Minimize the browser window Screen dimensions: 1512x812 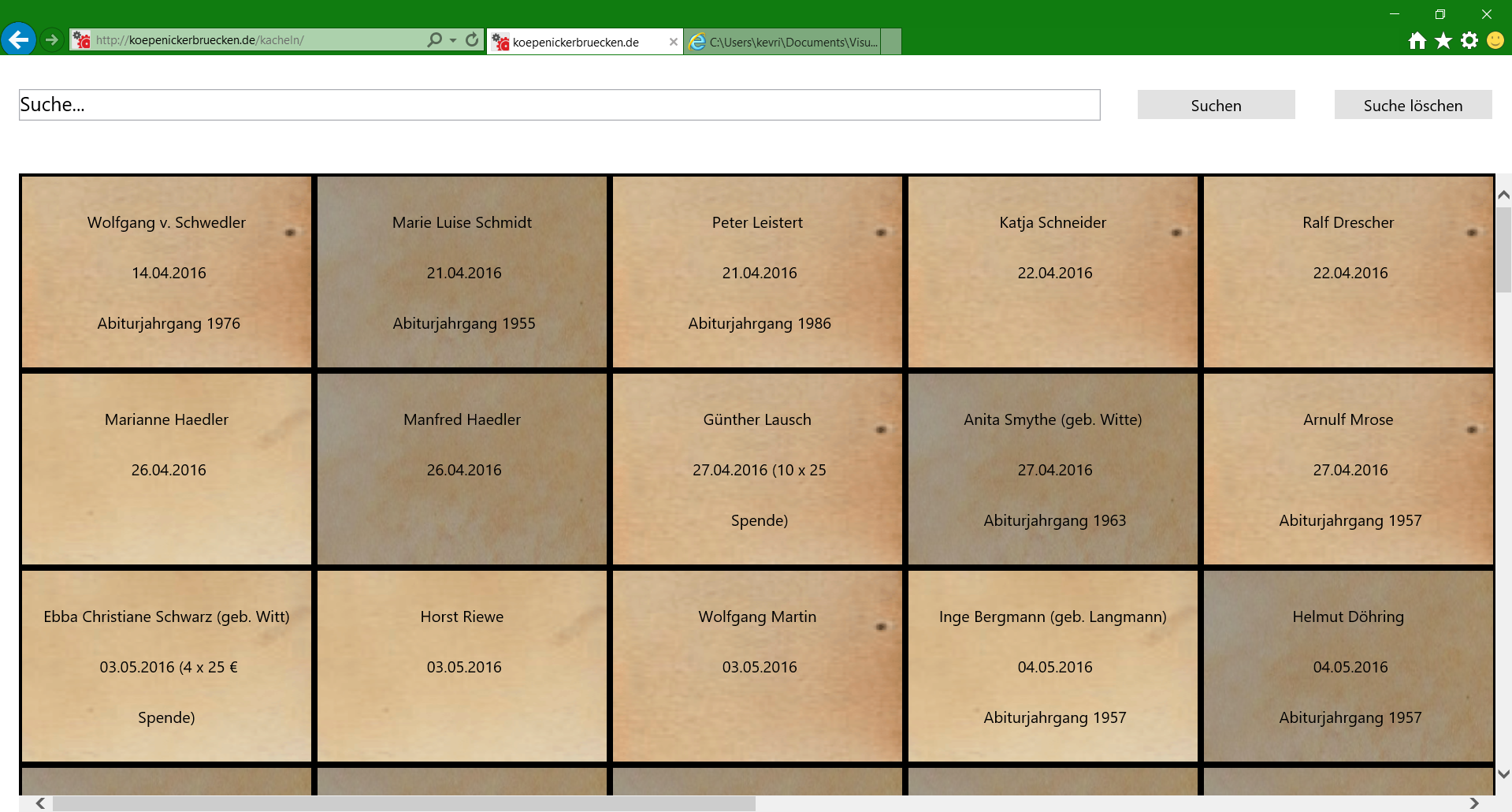point(1395,14)
